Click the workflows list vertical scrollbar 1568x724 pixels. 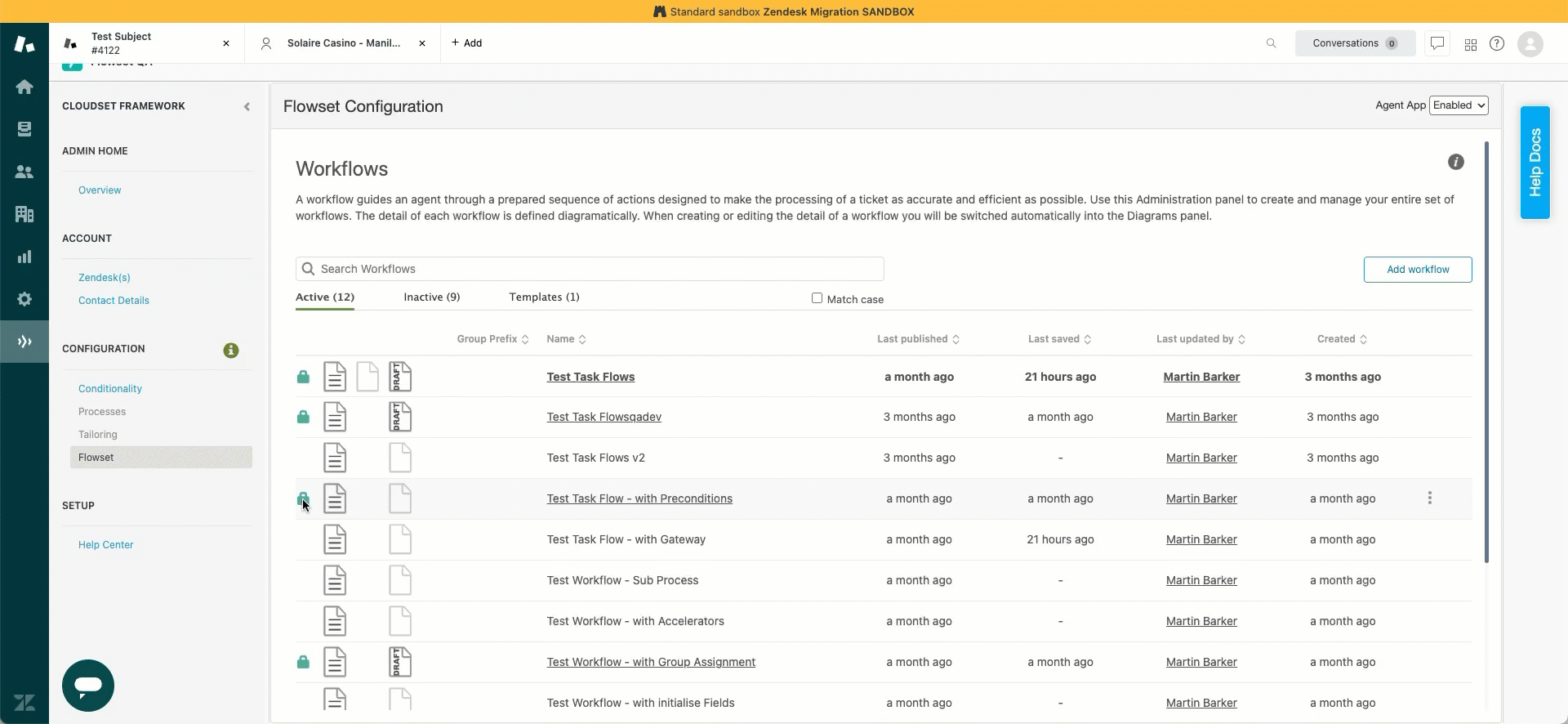pyautogui.click(x=1486, y=351)
